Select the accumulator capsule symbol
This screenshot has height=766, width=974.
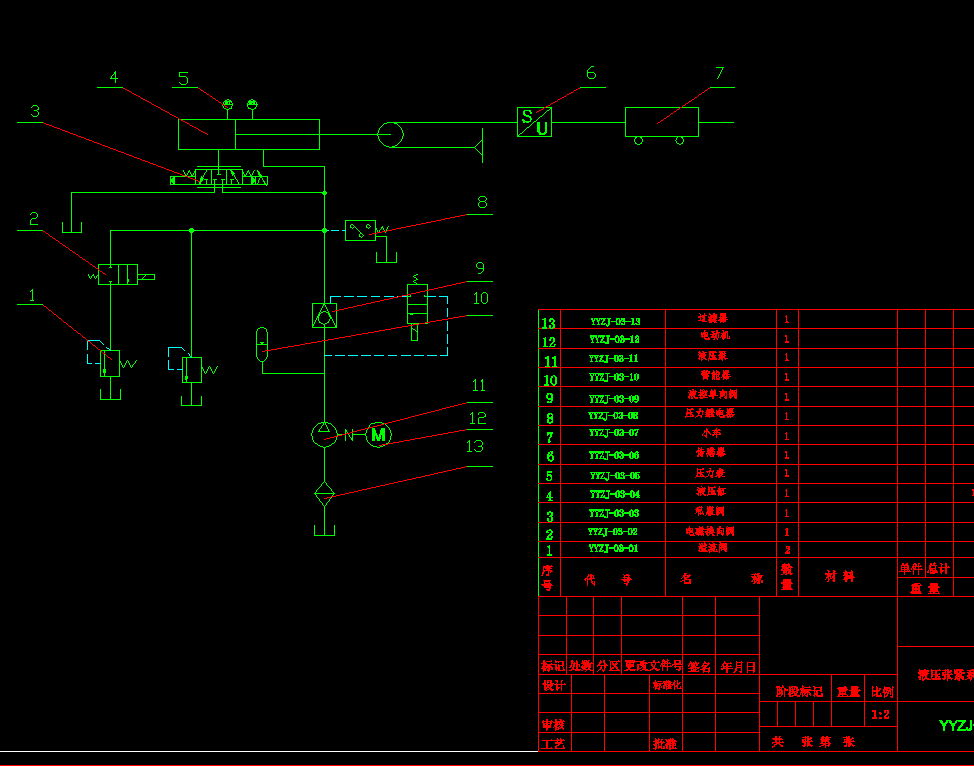[262, 344]
